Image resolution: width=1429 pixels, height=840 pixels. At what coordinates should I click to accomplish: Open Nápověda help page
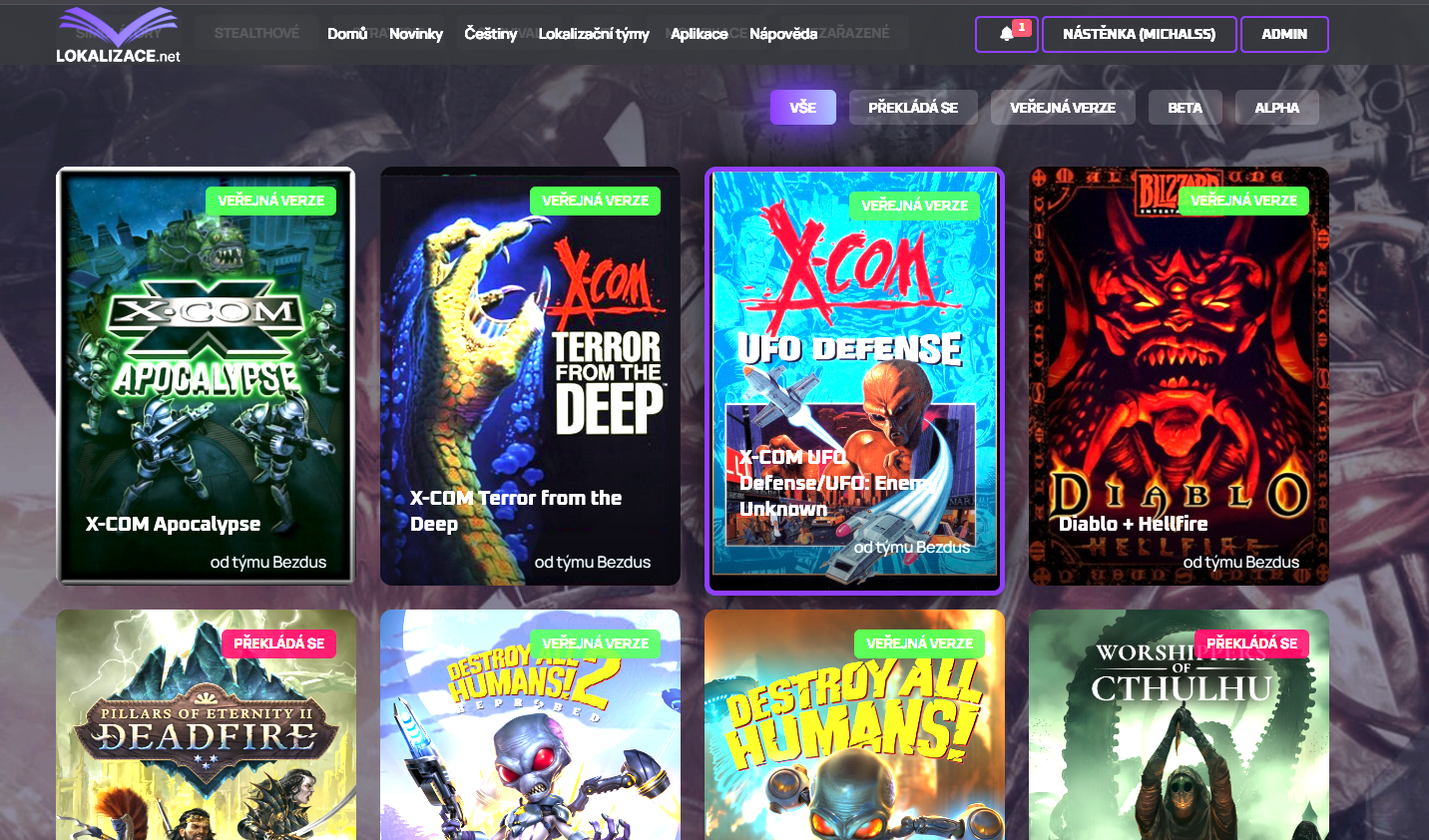pyautogui.click(x=783, y=34)
